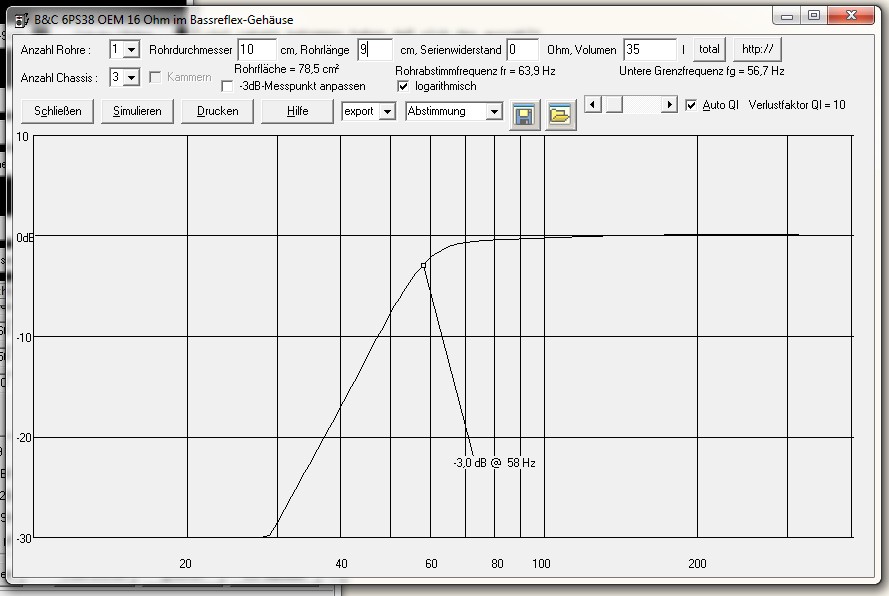This screenshot has height=596, width=889.
Task: Uncheck the logarithmisch checkbox
Action: [403, 86]
